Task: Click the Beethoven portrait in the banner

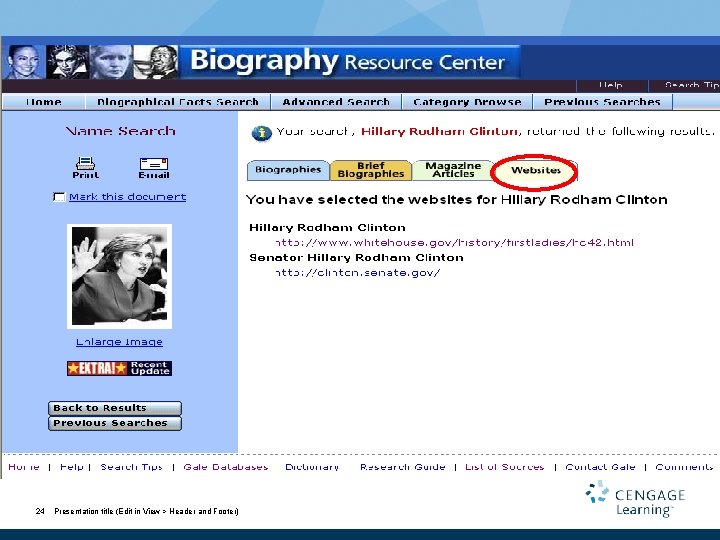Action: 68,62
